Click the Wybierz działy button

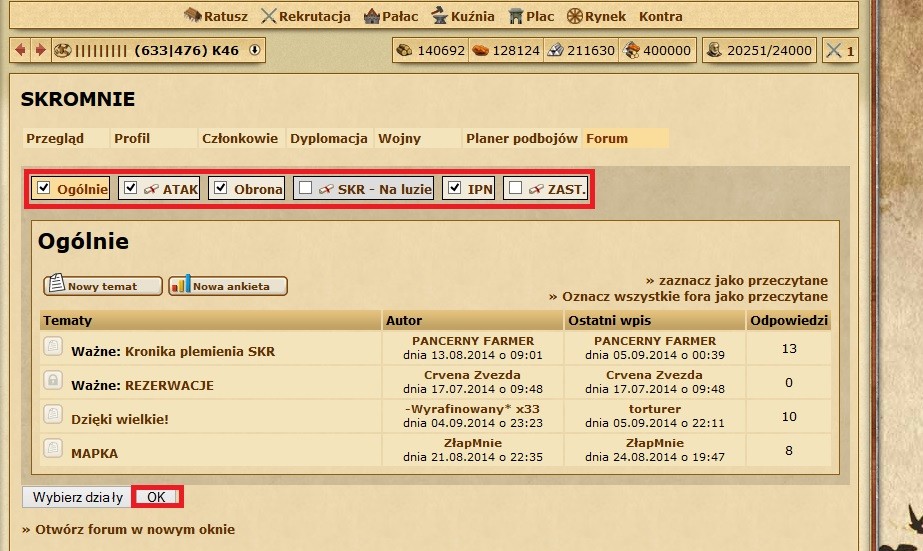click(x=77, y=497)
